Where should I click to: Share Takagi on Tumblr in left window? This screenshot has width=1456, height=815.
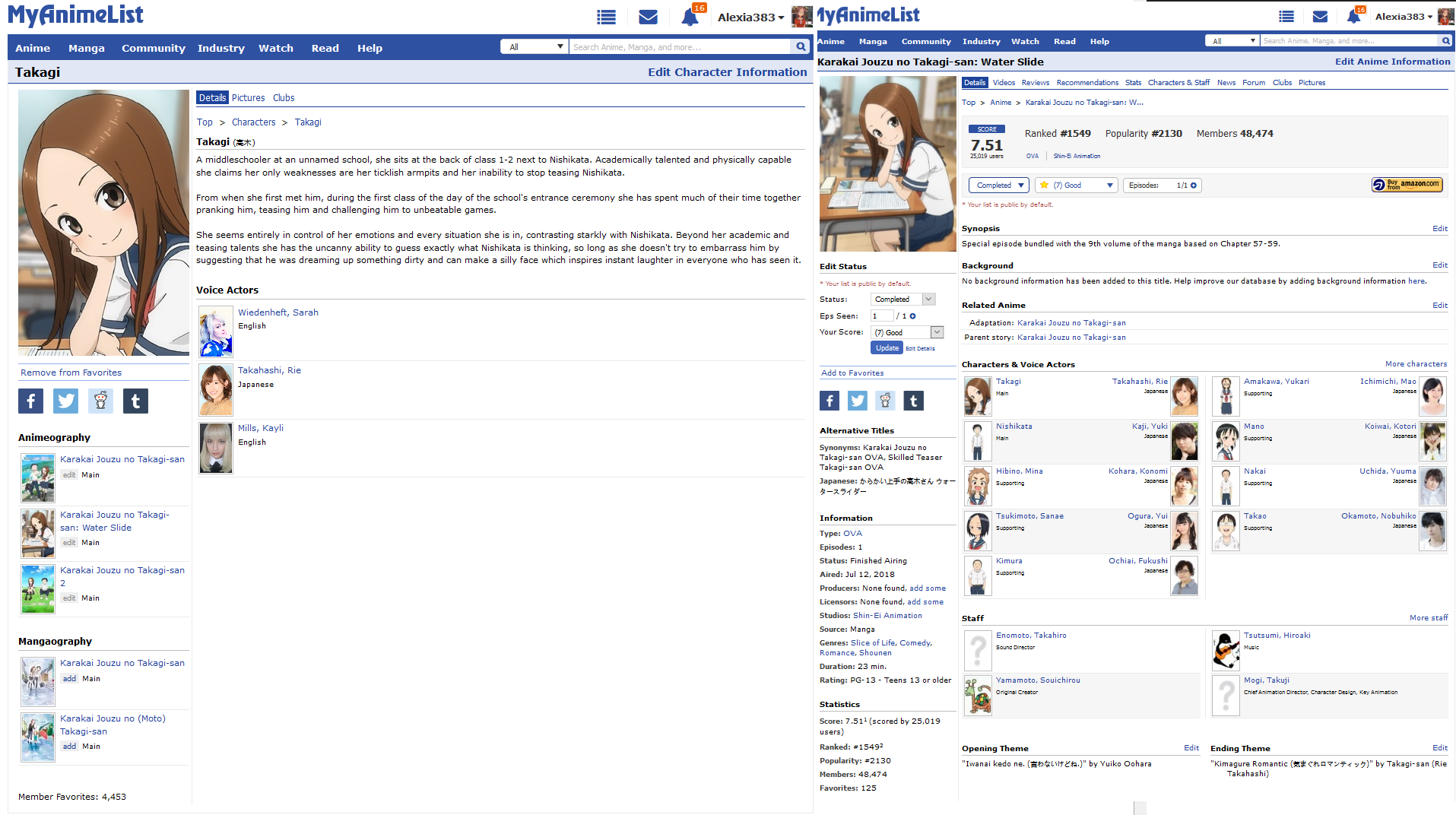point(135,401)
